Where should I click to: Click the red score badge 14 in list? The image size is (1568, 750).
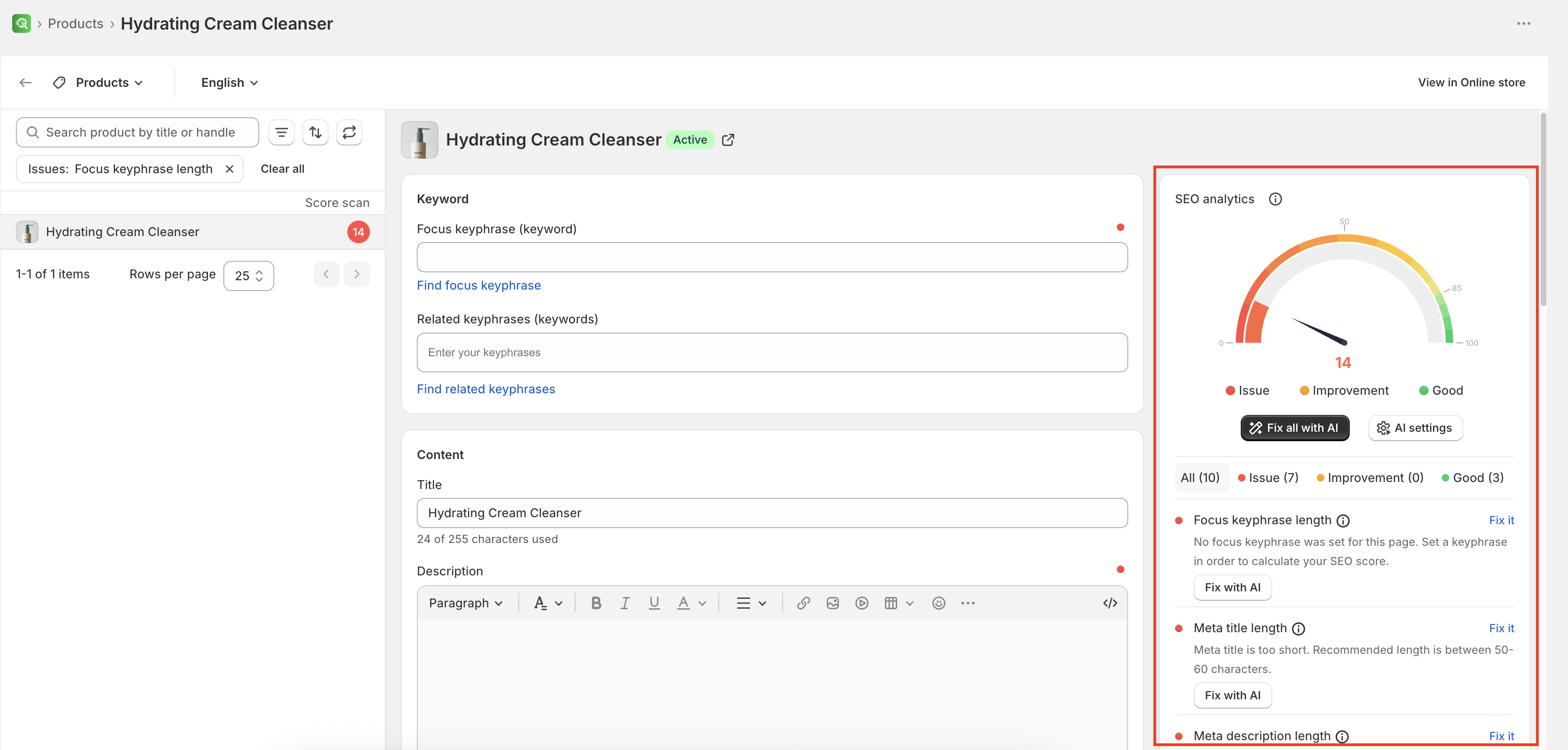pyautogui.click(x=358, y=232)
